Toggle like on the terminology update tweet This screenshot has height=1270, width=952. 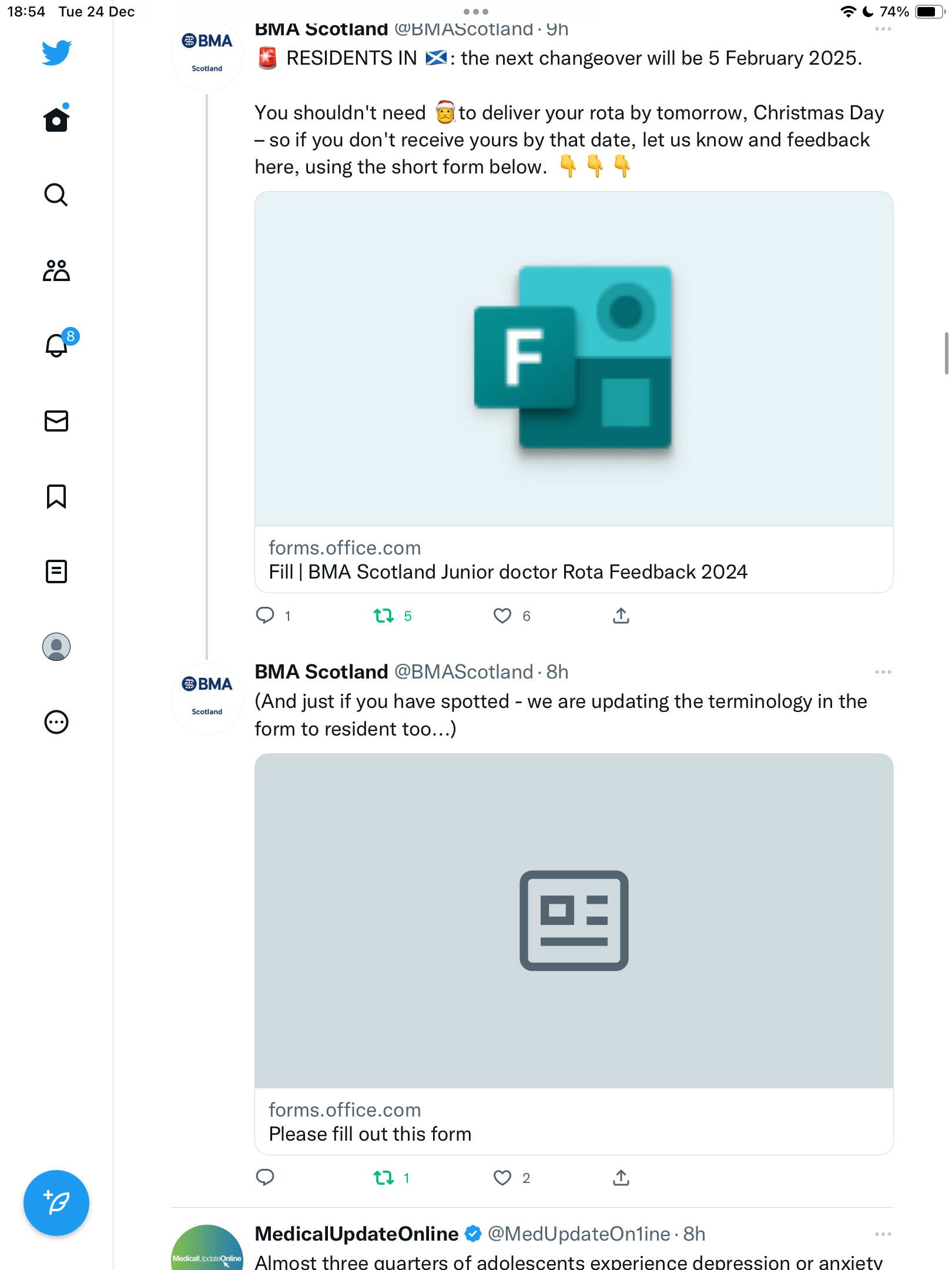coord(502,1178)
